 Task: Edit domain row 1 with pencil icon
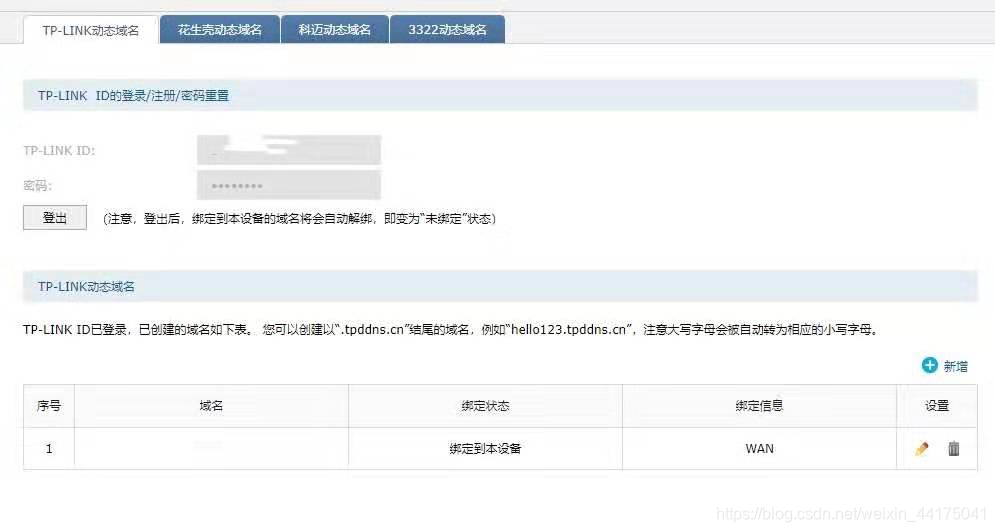coord(922,449)
